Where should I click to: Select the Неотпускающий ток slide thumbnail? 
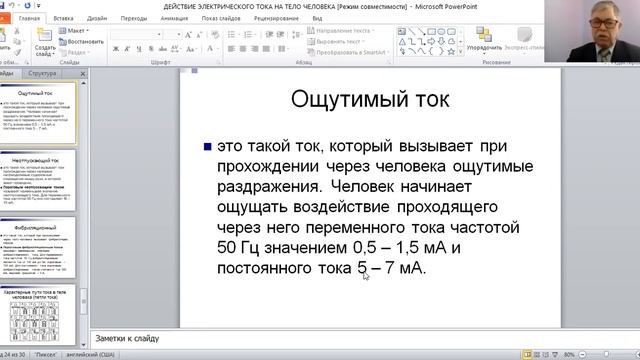coord(38,181)
